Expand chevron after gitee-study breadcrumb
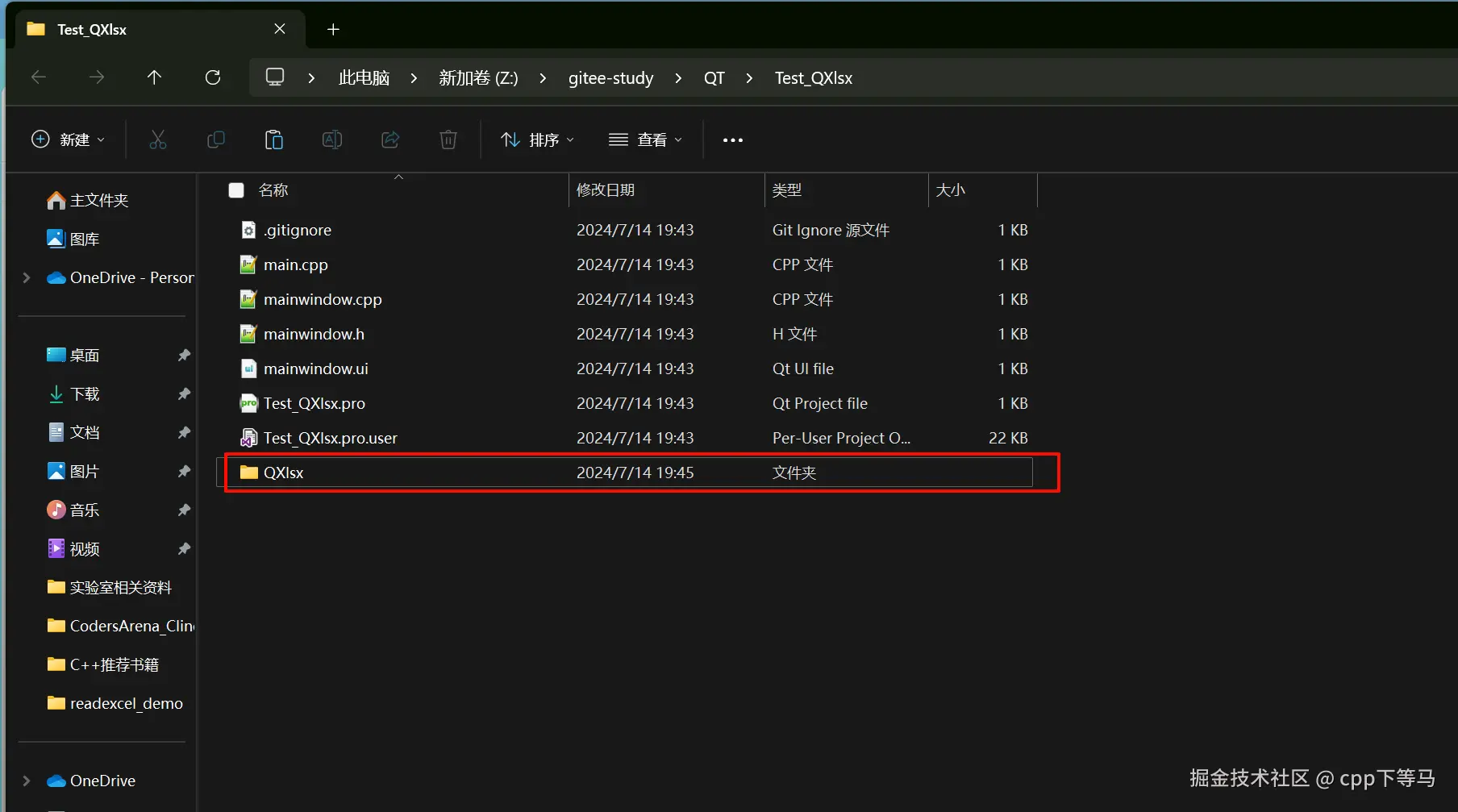 pyautogui.click(x=678, y=78)
